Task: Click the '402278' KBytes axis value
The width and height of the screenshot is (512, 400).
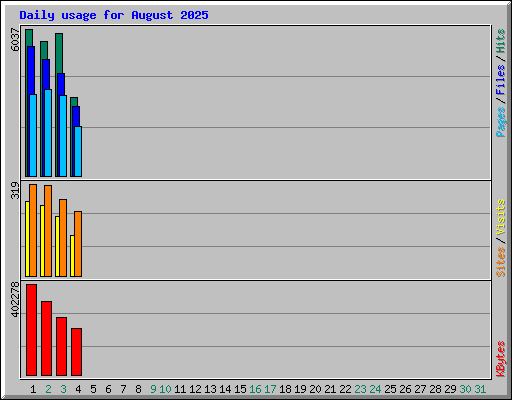Action: click(15, 299)
